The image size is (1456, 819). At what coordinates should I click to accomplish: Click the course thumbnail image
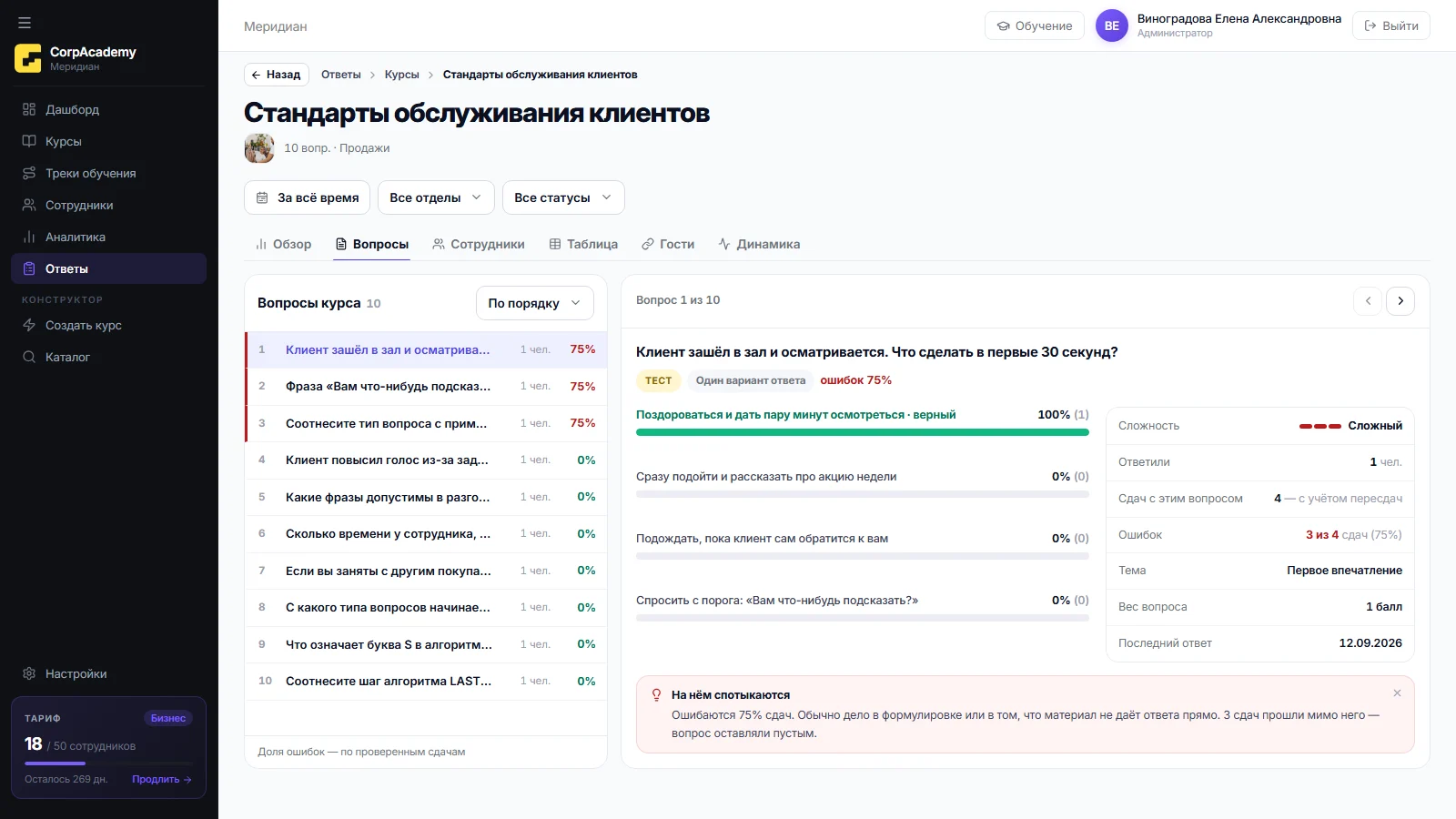259,147
